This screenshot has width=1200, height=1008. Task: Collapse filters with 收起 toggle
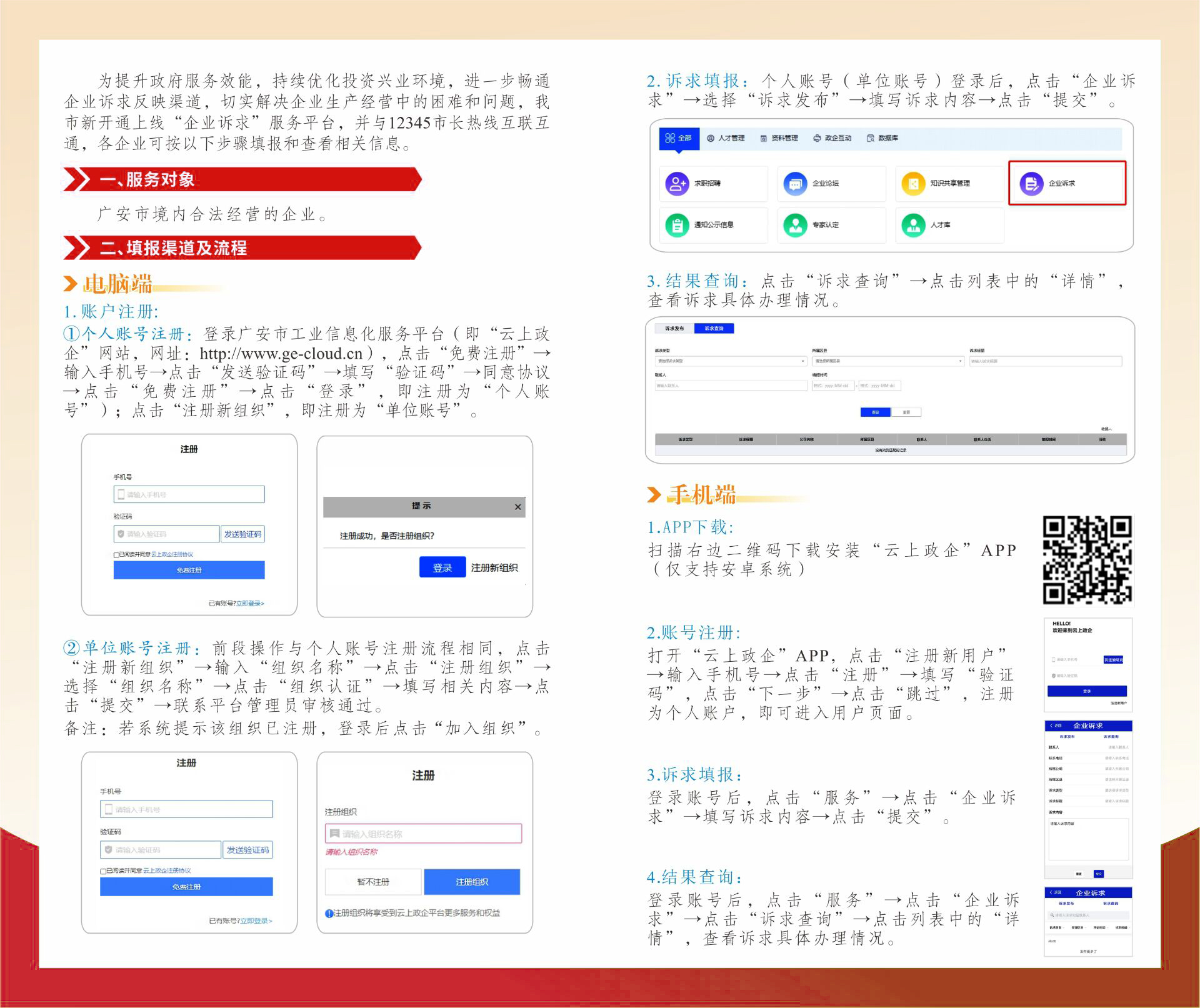(x=1106, y=429)
